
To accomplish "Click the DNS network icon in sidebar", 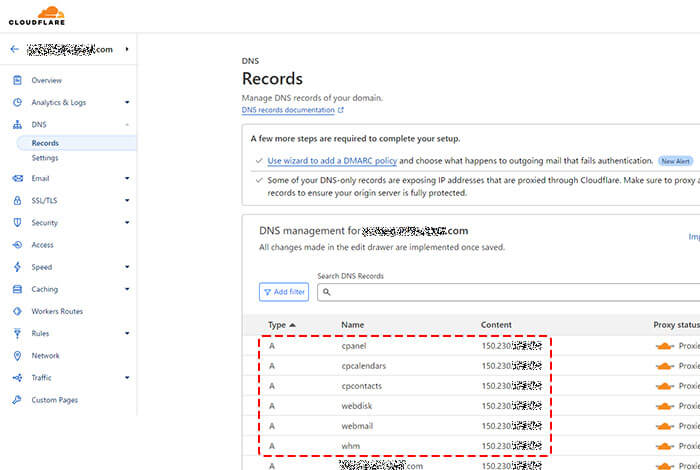I will point(17,125).
